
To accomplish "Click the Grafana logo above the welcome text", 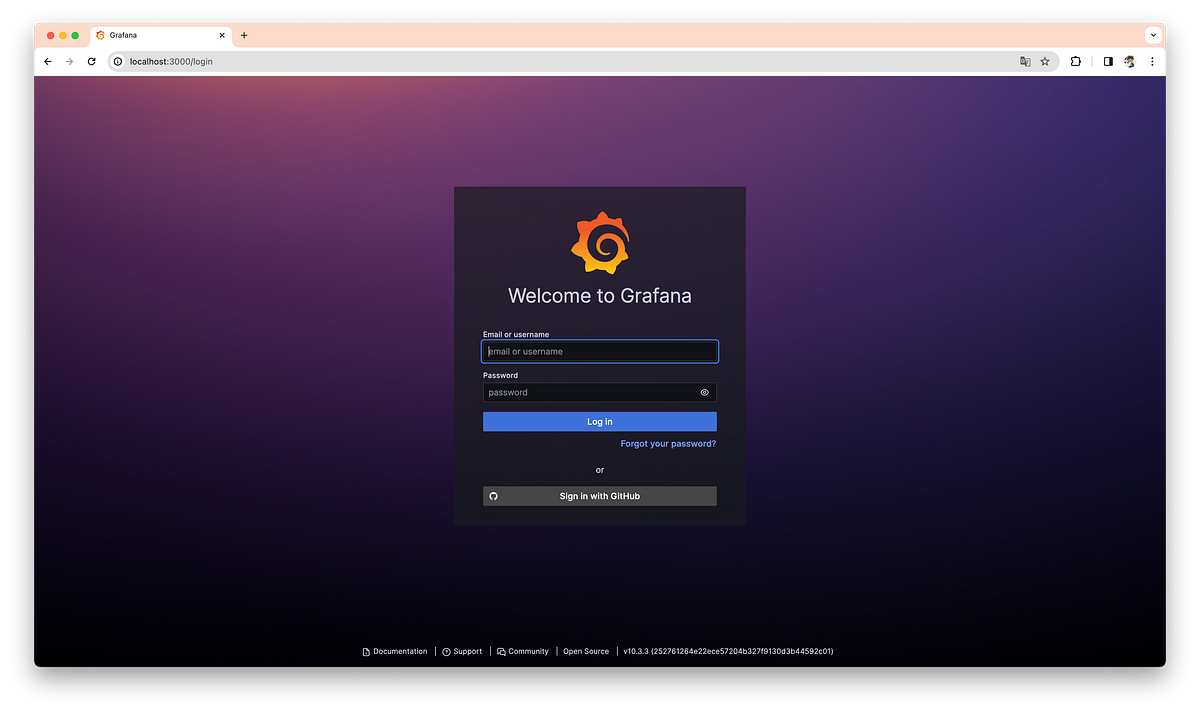I will (600, 241).
